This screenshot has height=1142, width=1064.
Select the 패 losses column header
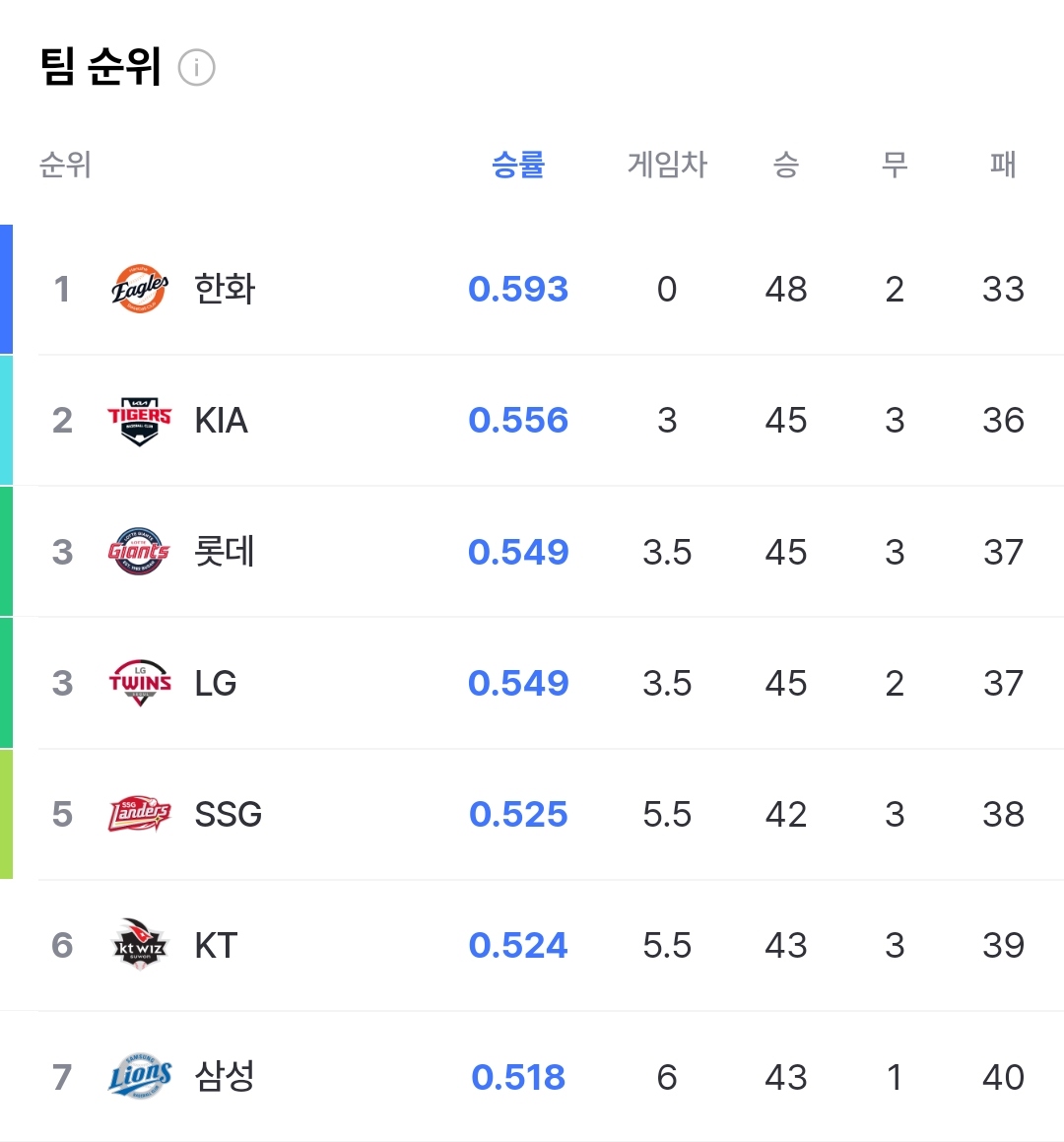(1003, 165)
